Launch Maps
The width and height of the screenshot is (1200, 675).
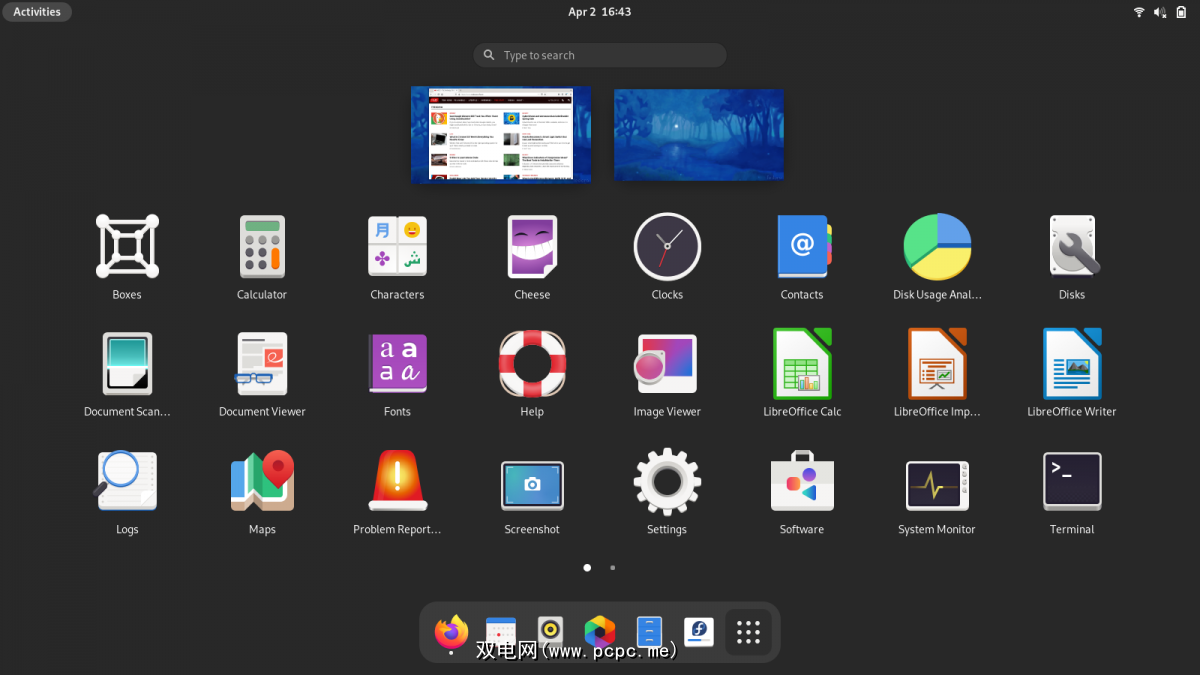262,481
